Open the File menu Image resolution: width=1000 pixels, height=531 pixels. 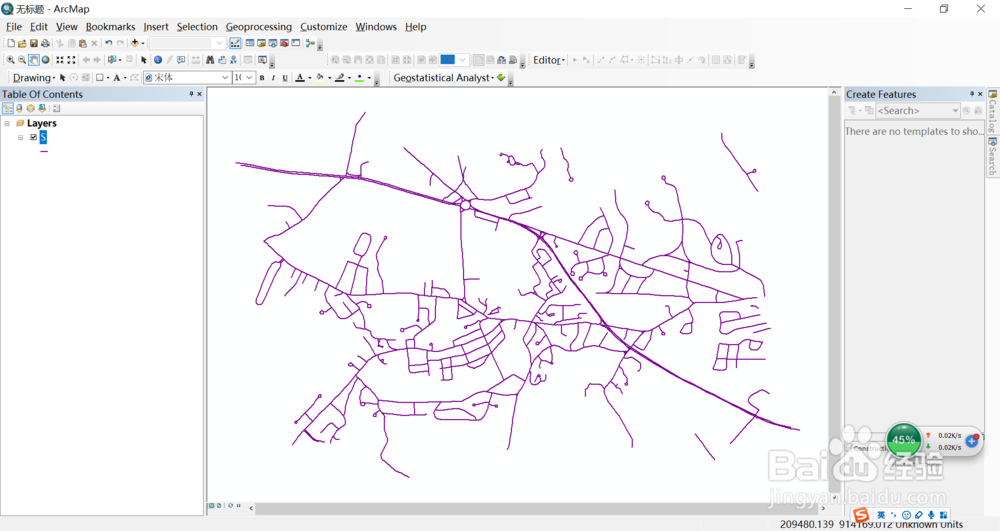(13, 27)
